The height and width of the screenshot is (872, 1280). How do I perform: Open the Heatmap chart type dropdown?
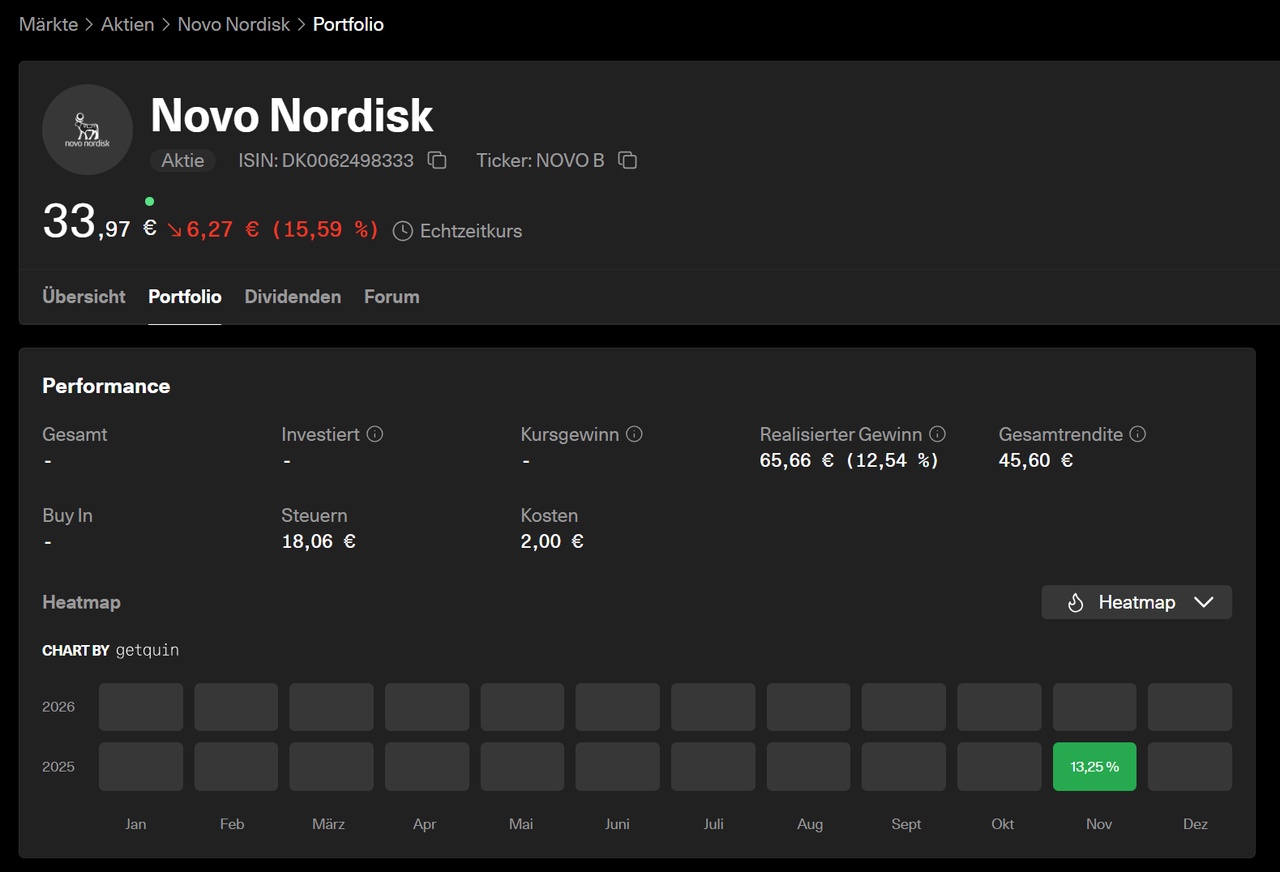tap(1136, 602)
